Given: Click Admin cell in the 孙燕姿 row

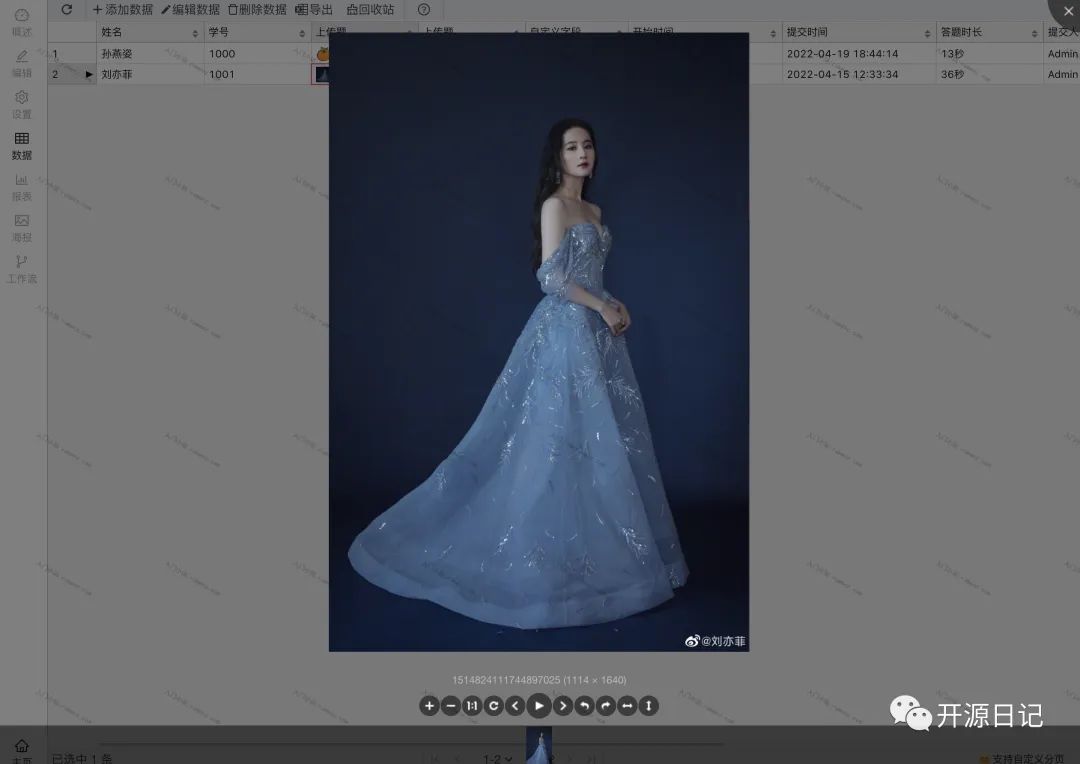Looking at the screenshot, I should [1063, 54].
